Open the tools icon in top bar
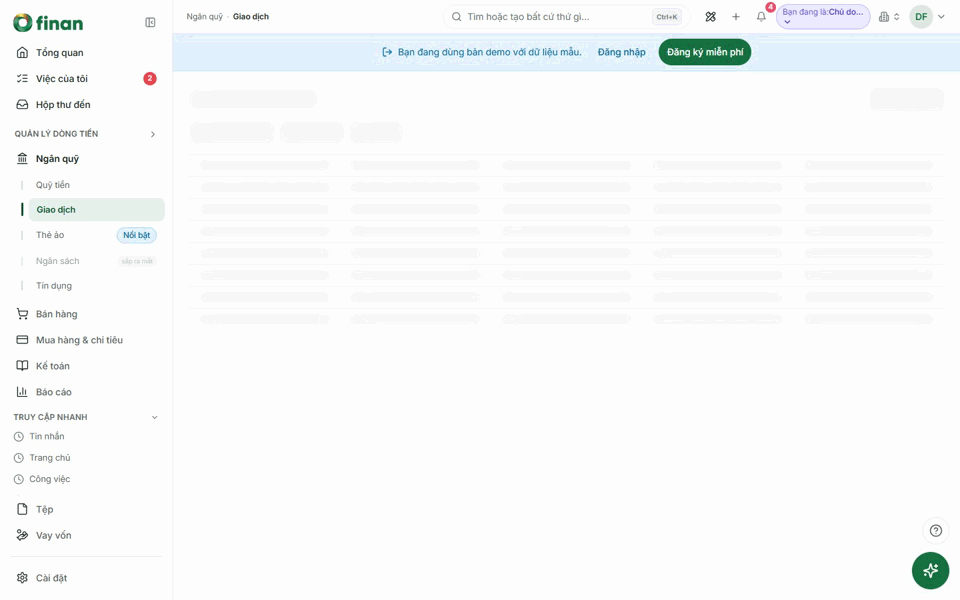The width and height of the screenshot is (960, 600). (x=710, y=17)
